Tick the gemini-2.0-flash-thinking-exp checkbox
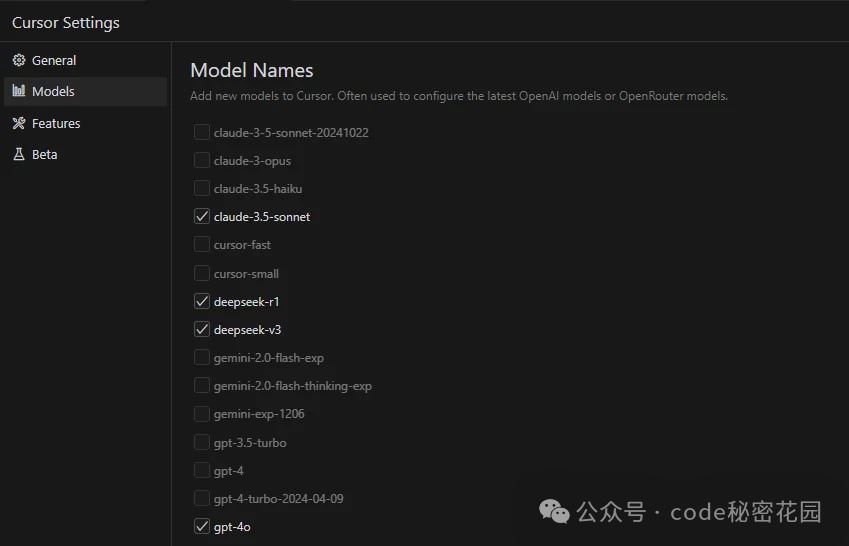 (x=202, y=385)
